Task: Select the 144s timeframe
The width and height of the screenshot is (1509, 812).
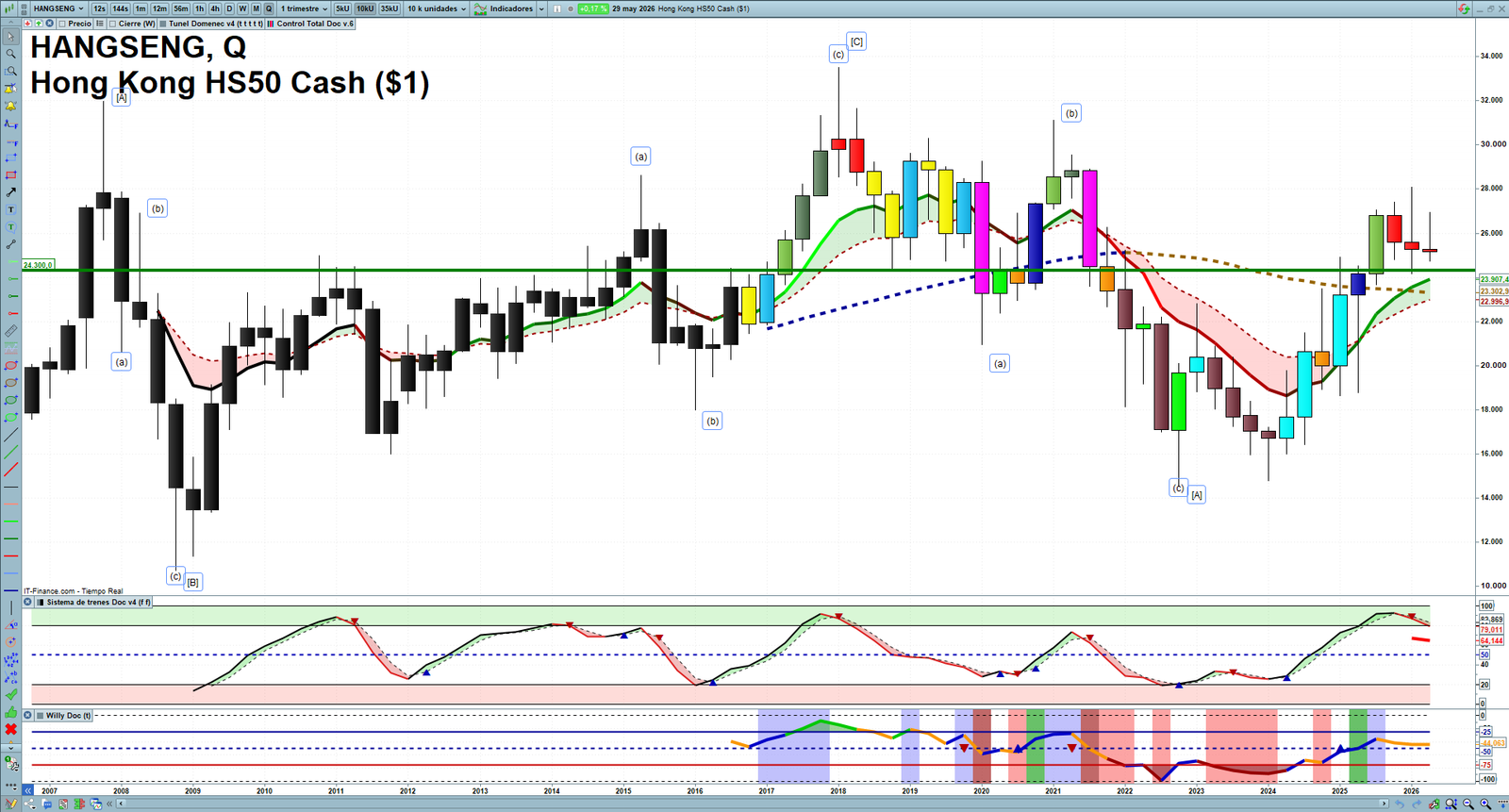Action: pos(120,8)
